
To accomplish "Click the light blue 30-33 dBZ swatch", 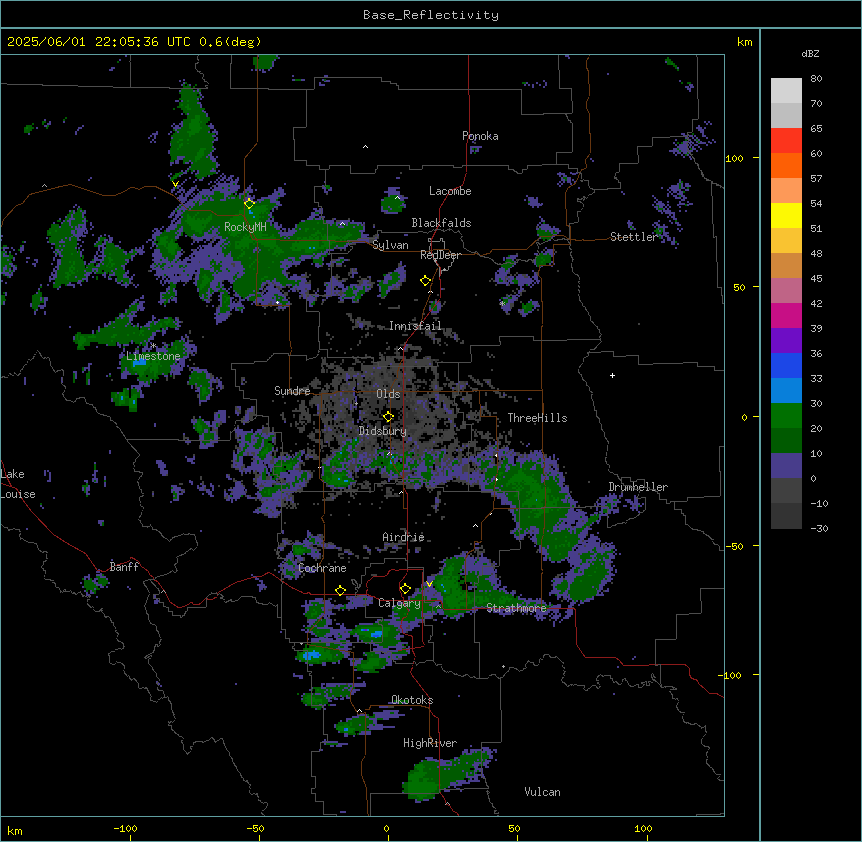I will click(x=786, y=391).
